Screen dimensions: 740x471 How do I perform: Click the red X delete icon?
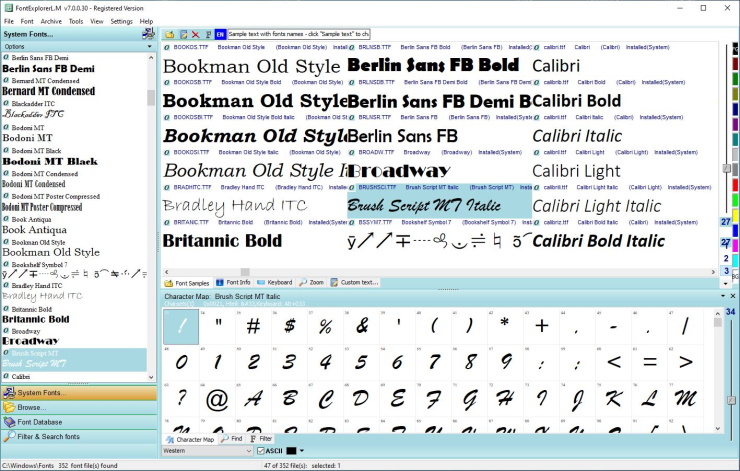195,34
